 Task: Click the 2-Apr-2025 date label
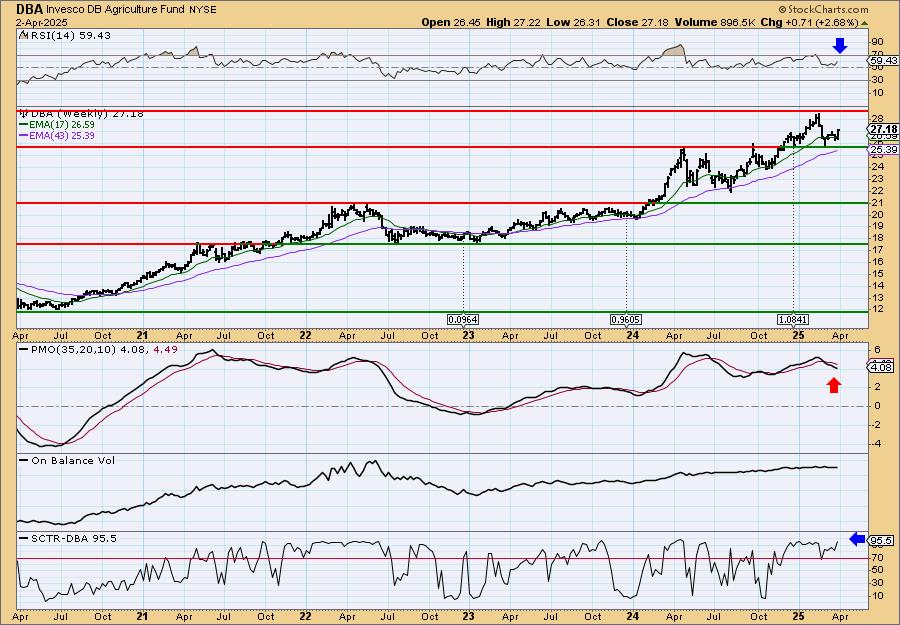[42, 22]
